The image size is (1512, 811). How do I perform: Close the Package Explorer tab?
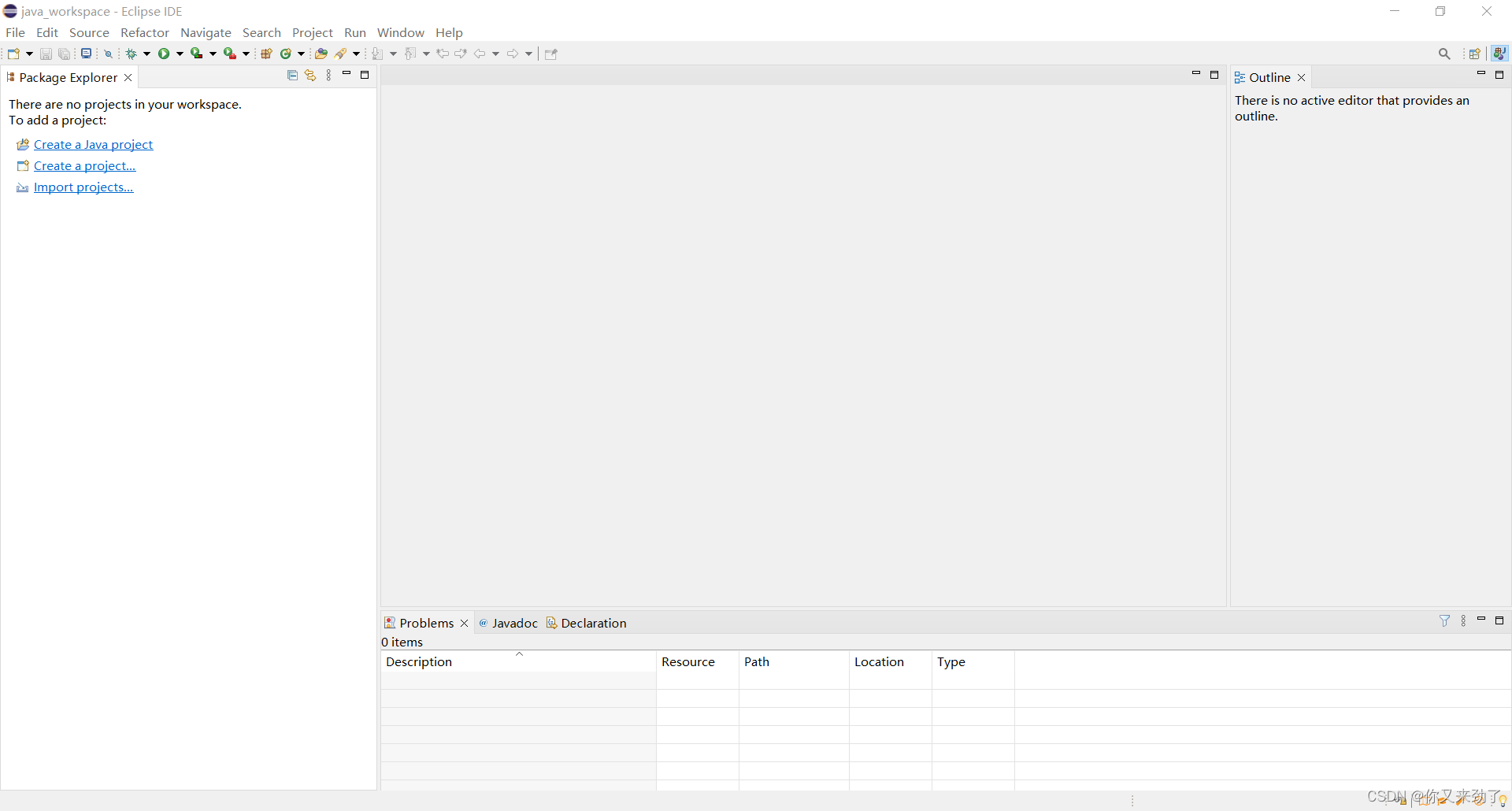click(128, 77)
